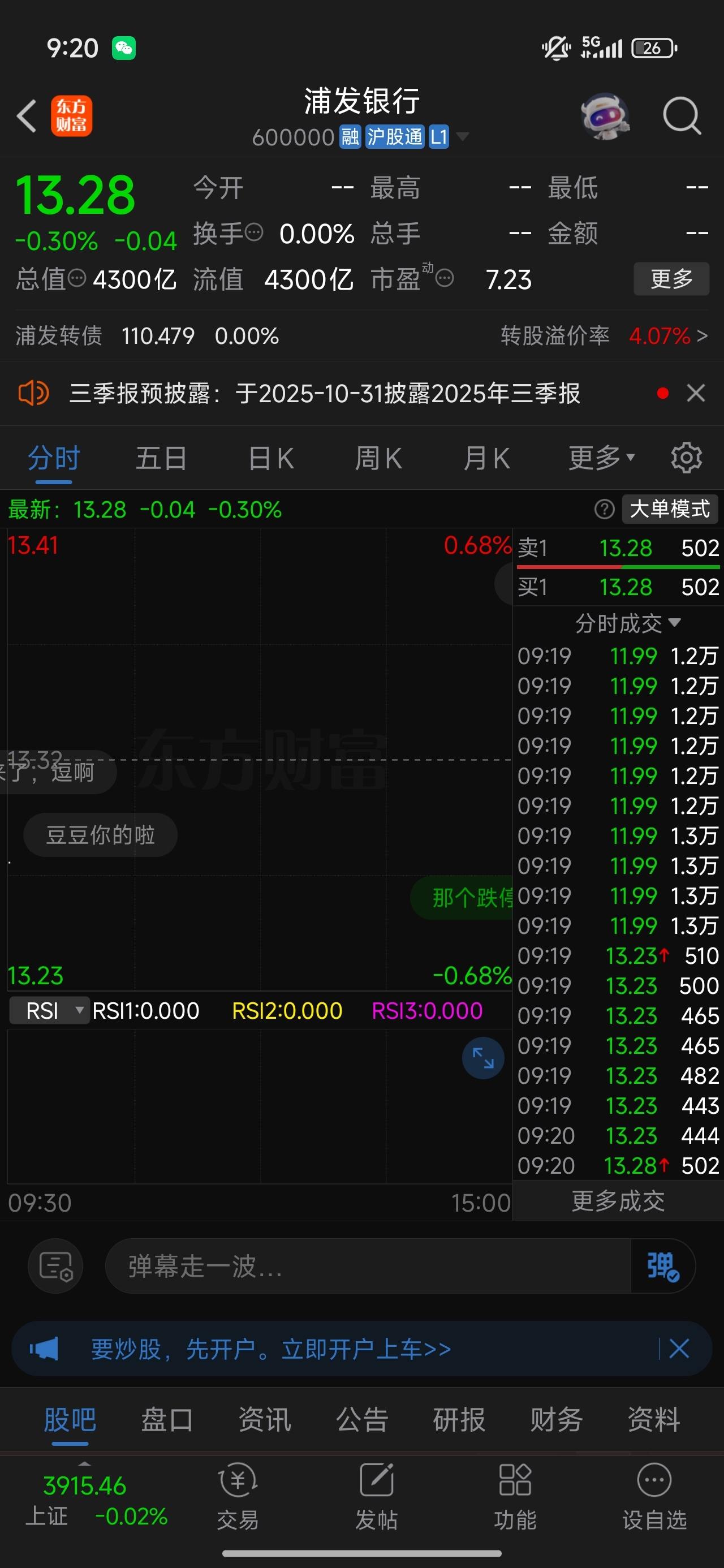
Task: Tap the L1 level tag
Action: click(438, 136)
